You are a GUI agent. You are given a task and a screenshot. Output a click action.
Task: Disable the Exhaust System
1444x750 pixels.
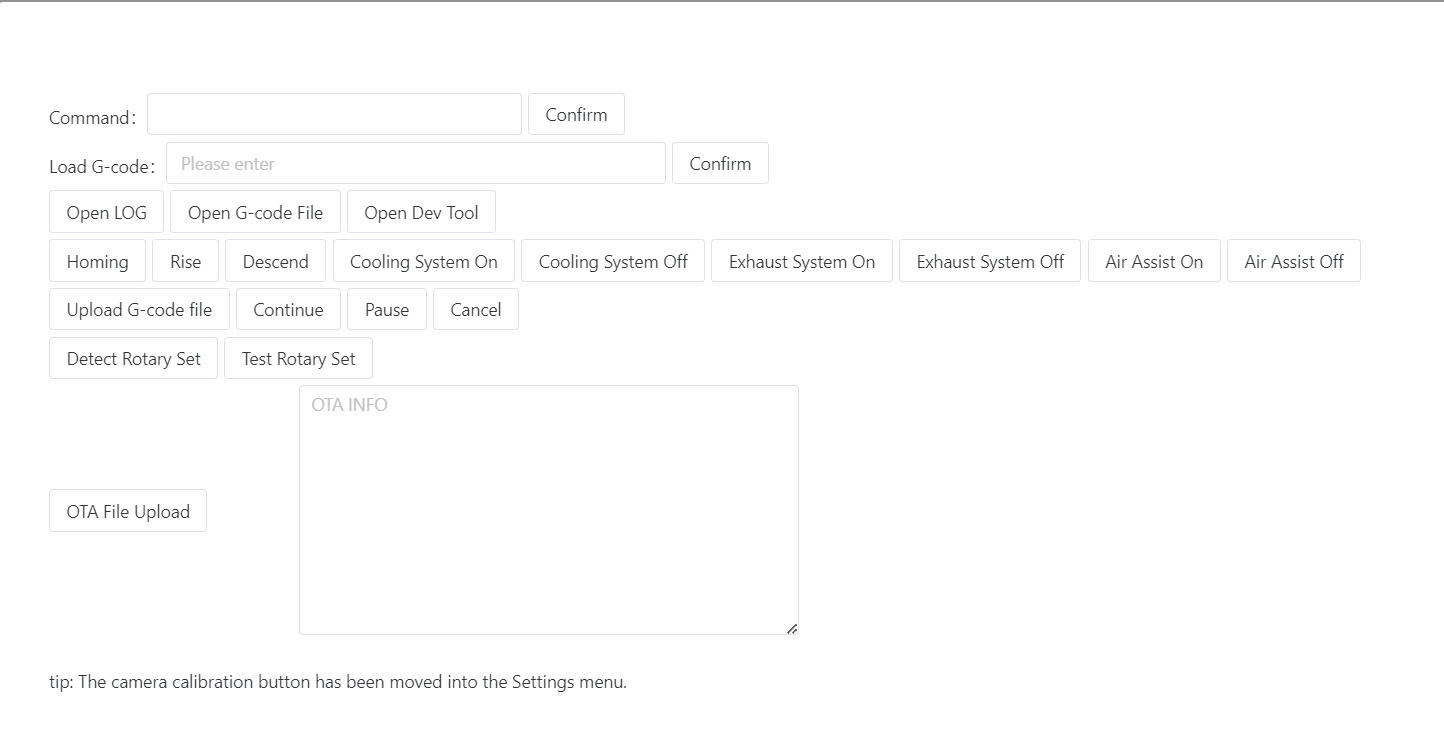(990, 261)
